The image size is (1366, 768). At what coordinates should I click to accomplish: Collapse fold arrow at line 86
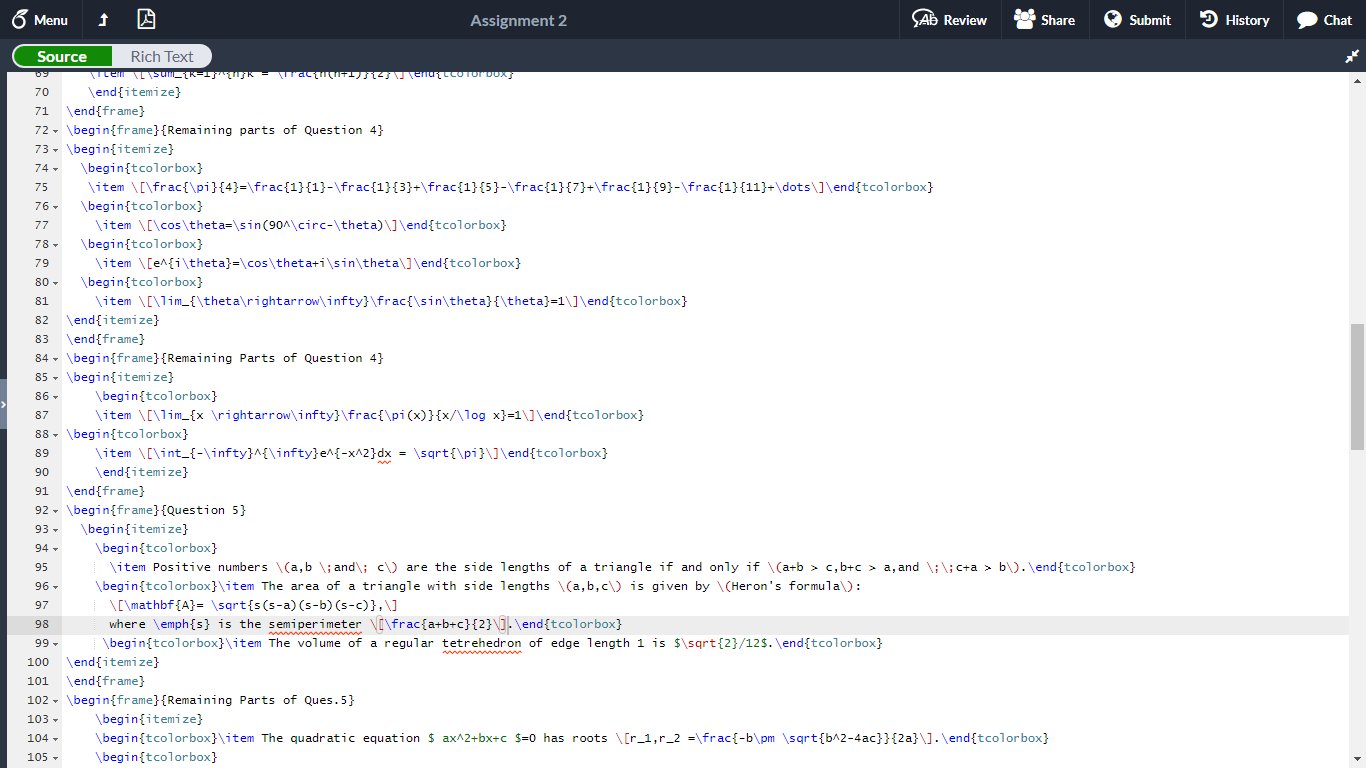point(55,396)
